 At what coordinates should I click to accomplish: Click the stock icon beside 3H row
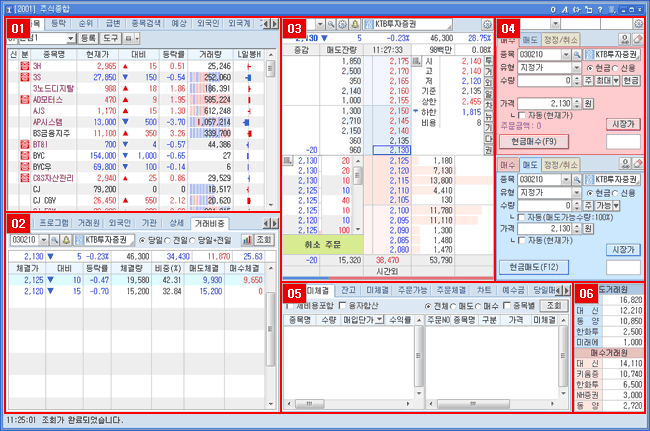[x=25, y=63]
